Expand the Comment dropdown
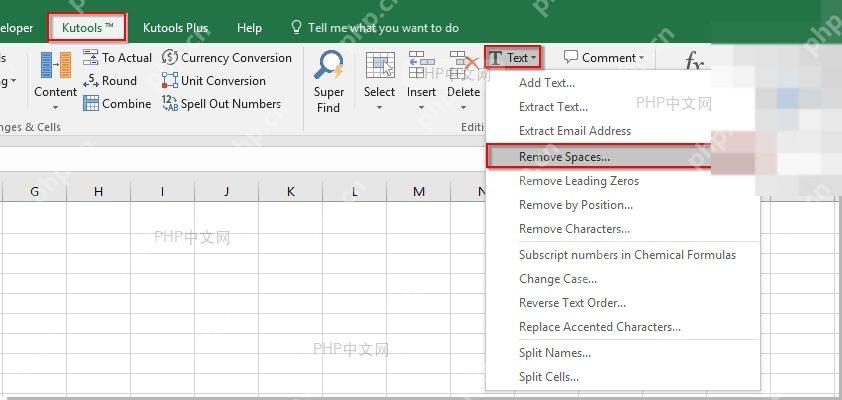The width and height of the screenshot is (842, 400). tap(604, 57)
